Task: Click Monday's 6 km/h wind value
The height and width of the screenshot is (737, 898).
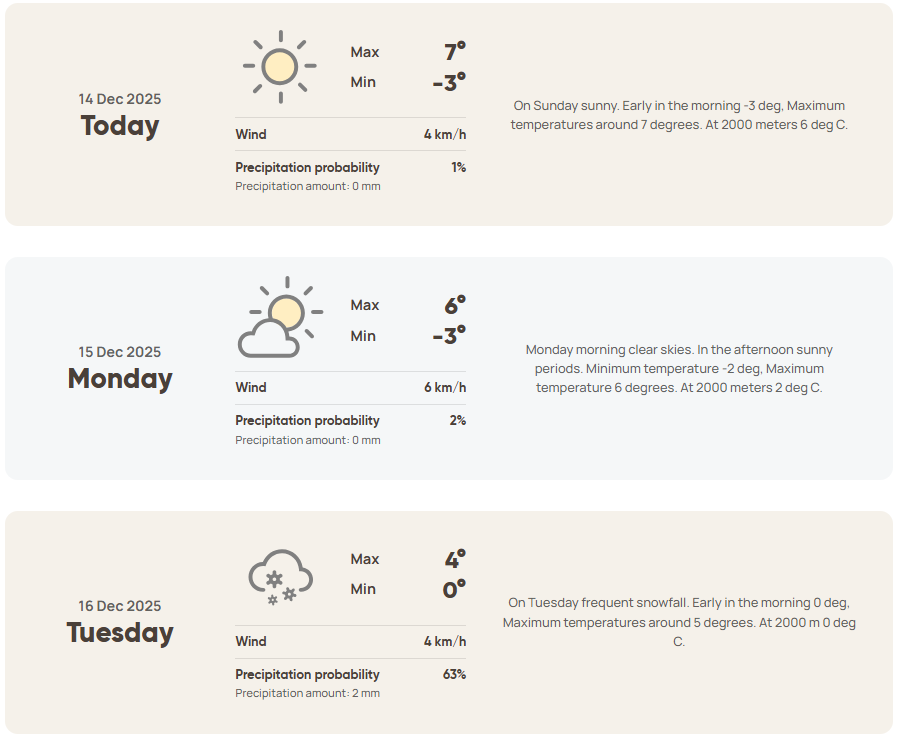Action: click(x=445, y=388)
